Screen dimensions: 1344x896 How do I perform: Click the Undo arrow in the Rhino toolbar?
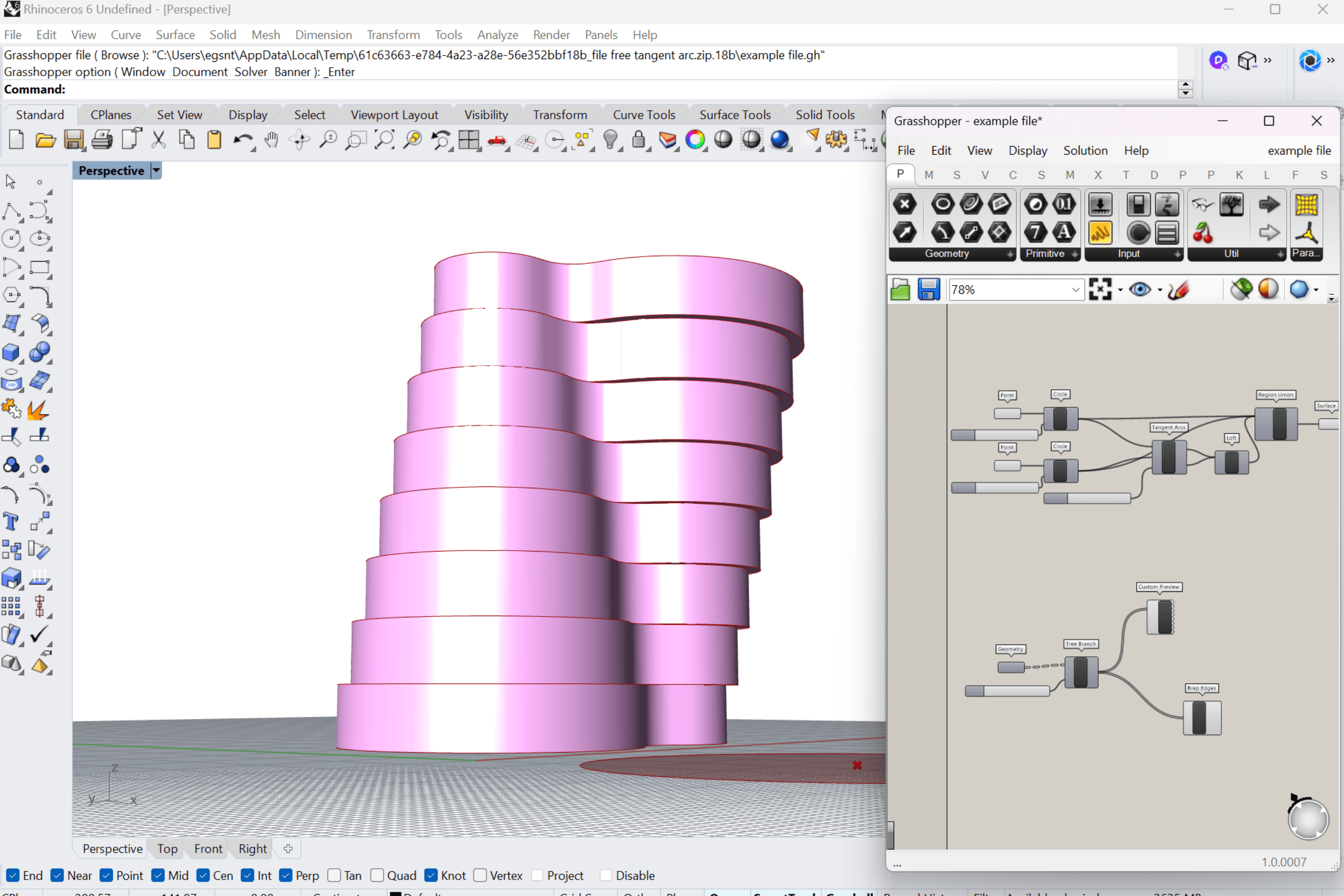242,140
